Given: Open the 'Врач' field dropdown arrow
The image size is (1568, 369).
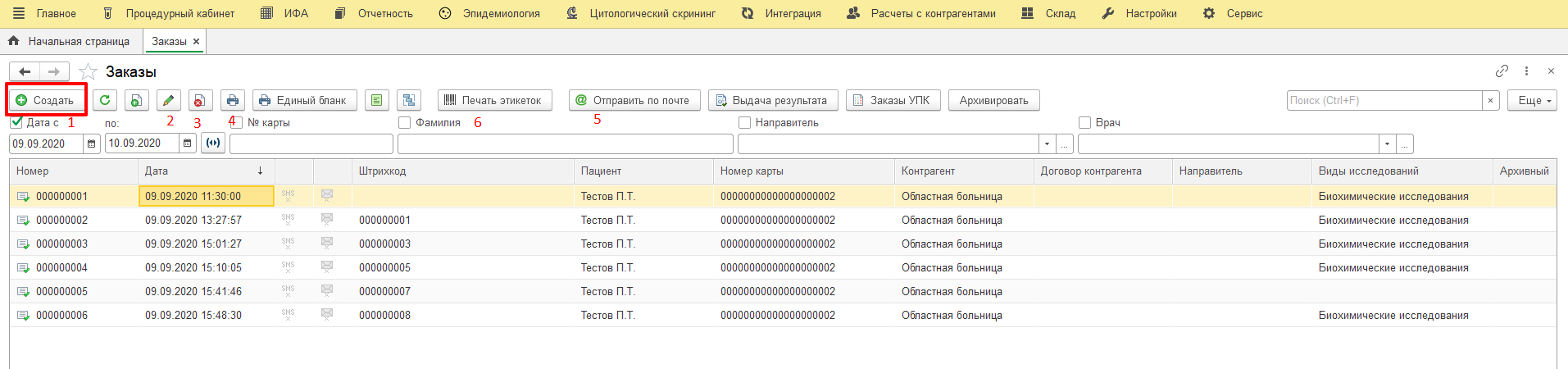Looking at the screenshot, I should pyautogui.click(x=1387, y=144).
